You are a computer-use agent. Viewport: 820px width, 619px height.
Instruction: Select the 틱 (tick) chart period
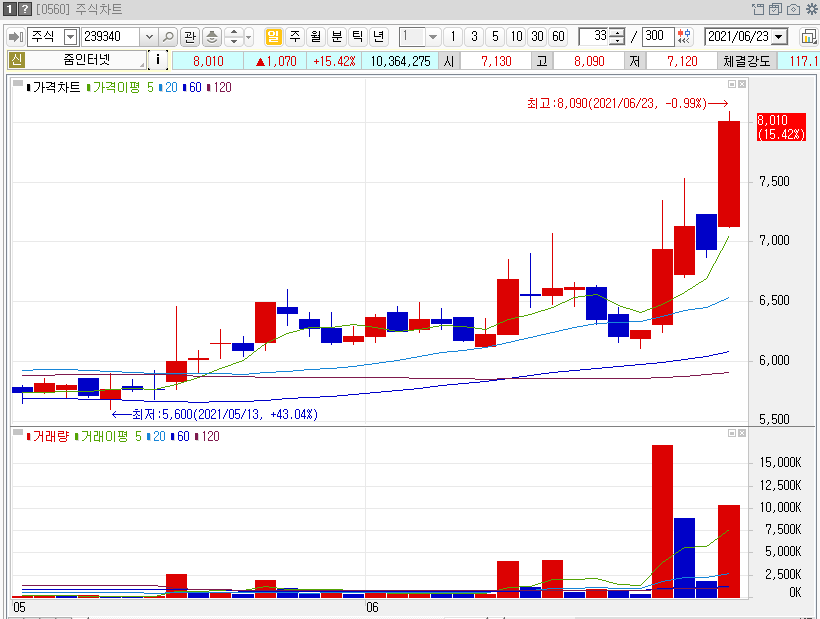(358, 37)
